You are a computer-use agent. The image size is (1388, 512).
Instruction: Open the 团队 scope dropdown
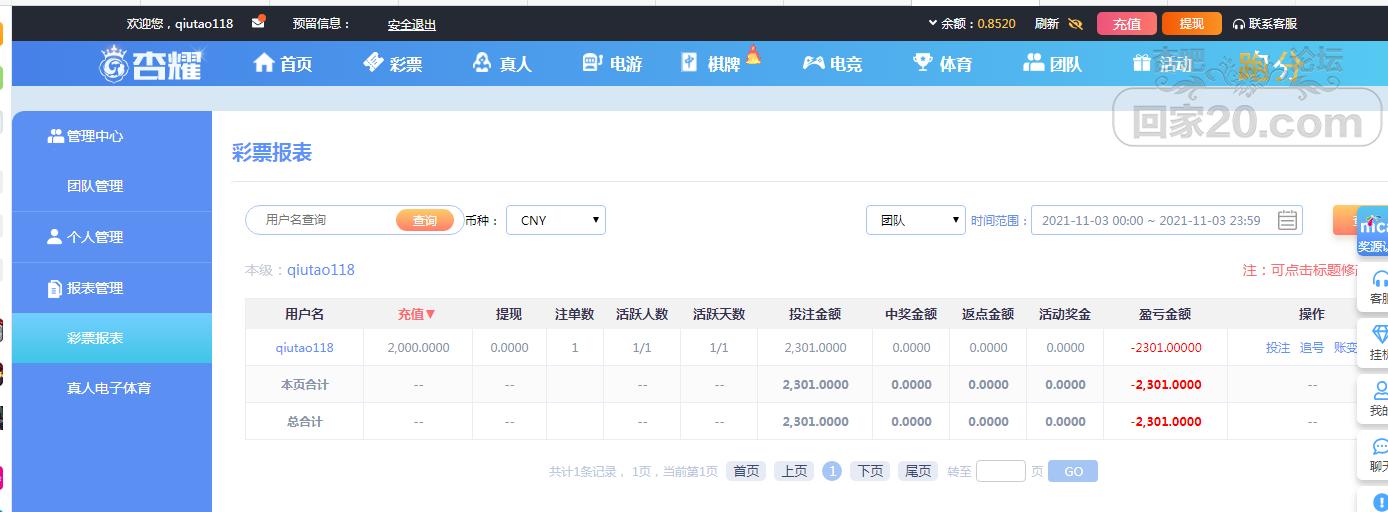pos(916,220)
